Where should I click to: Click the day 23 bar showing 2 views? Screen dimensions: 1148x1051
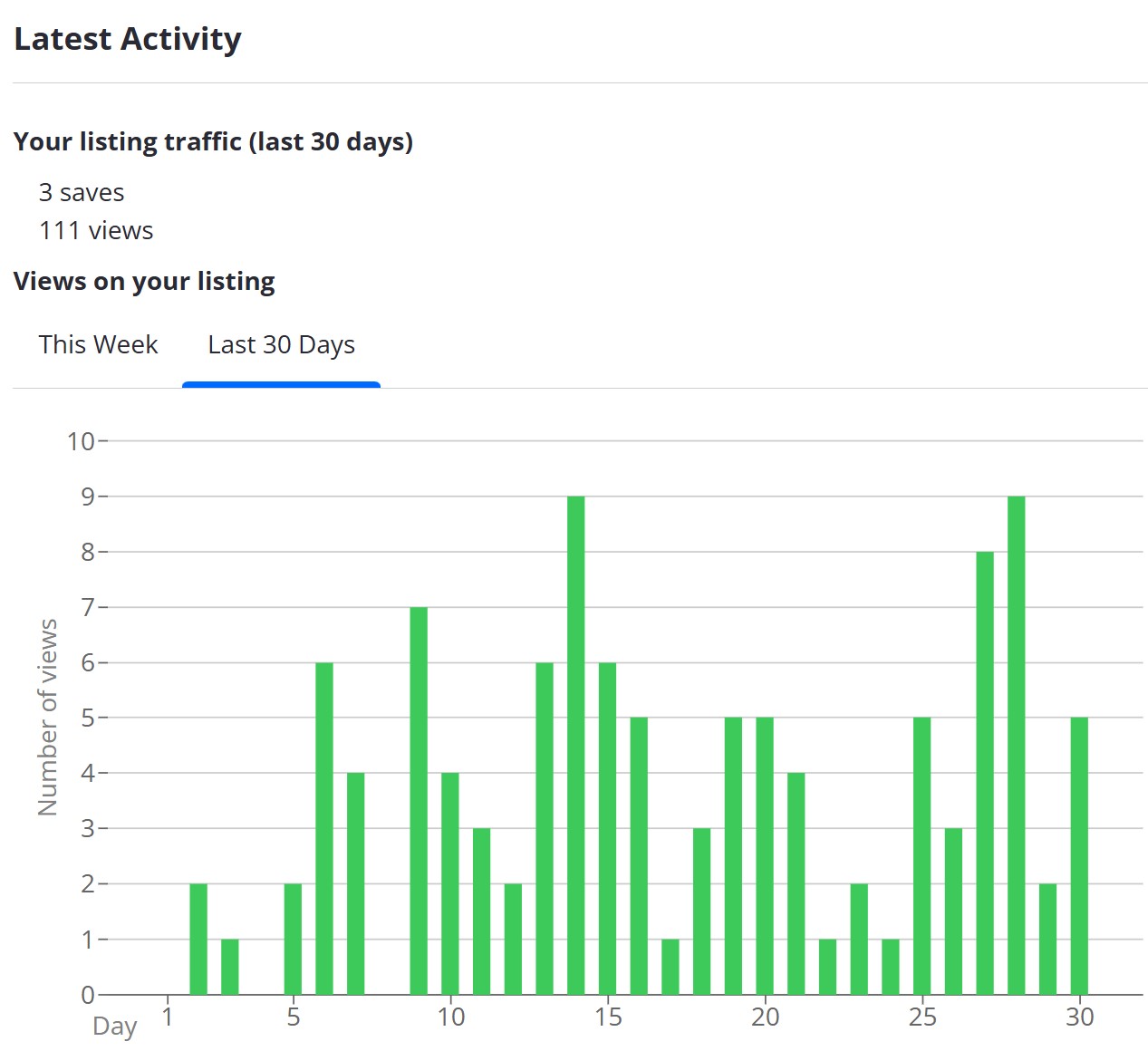859,940
